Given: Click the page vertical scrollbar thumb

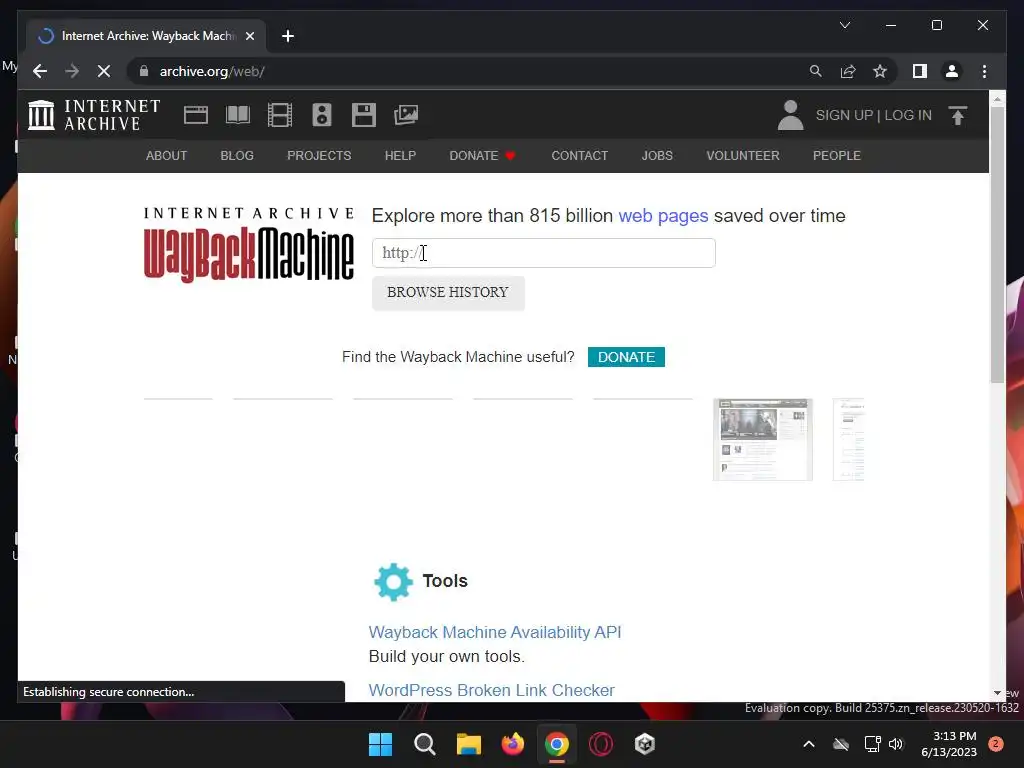Looking at the screenshot, I should (x=997, y=245).
